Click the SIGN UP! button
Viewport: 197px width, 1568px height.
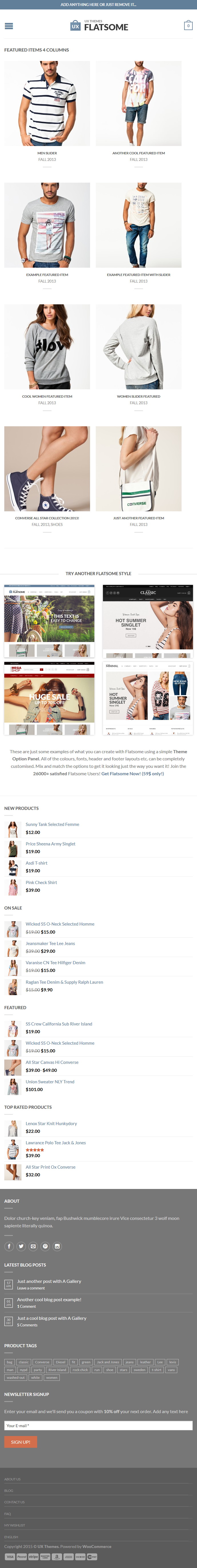[x=21, y=1442]
